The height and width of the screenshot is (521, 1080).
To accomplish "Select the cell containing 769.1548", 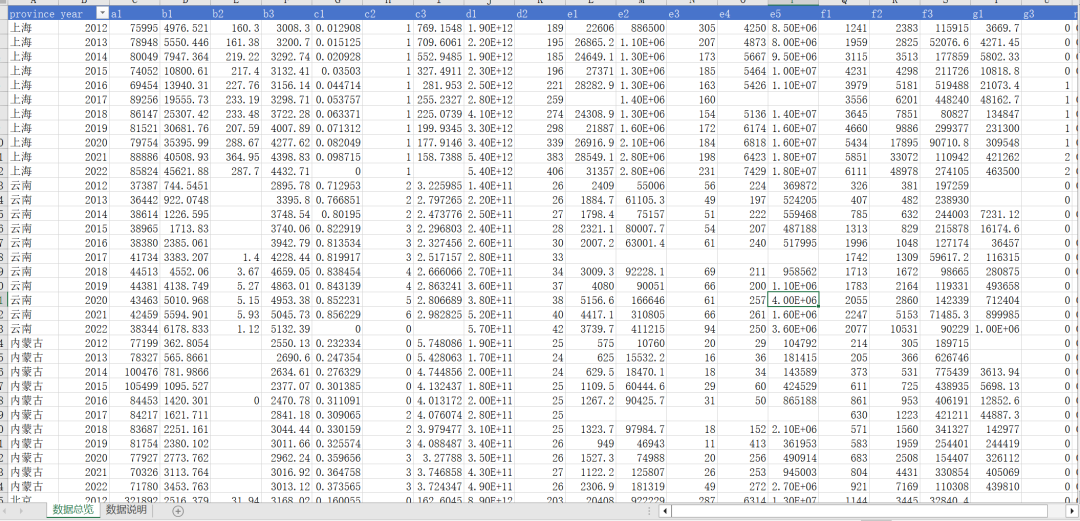I will (x=439, y=28).
